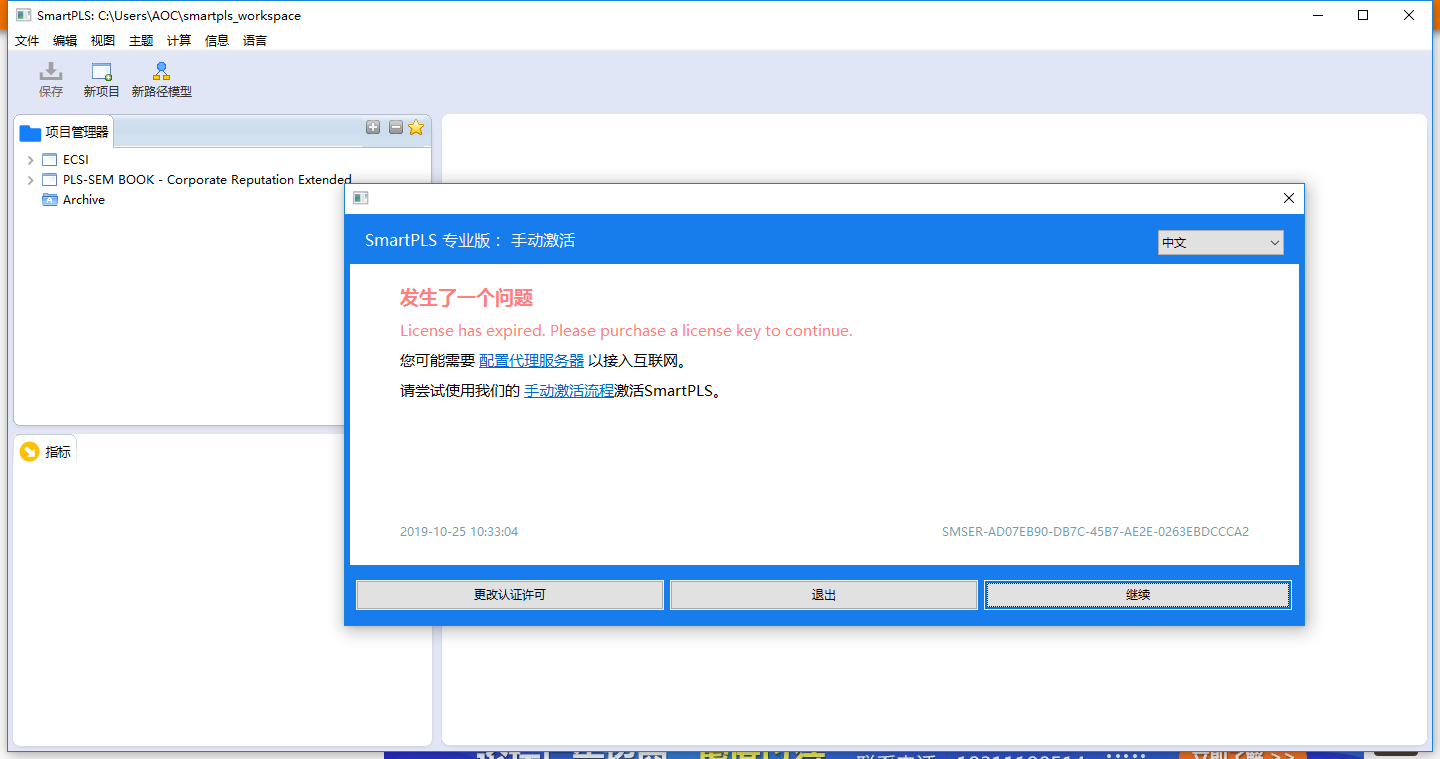Screen dimensions: 1440x759
Task: Expand the PLS-SEM BOOK project node
Action: pos(31,180)
